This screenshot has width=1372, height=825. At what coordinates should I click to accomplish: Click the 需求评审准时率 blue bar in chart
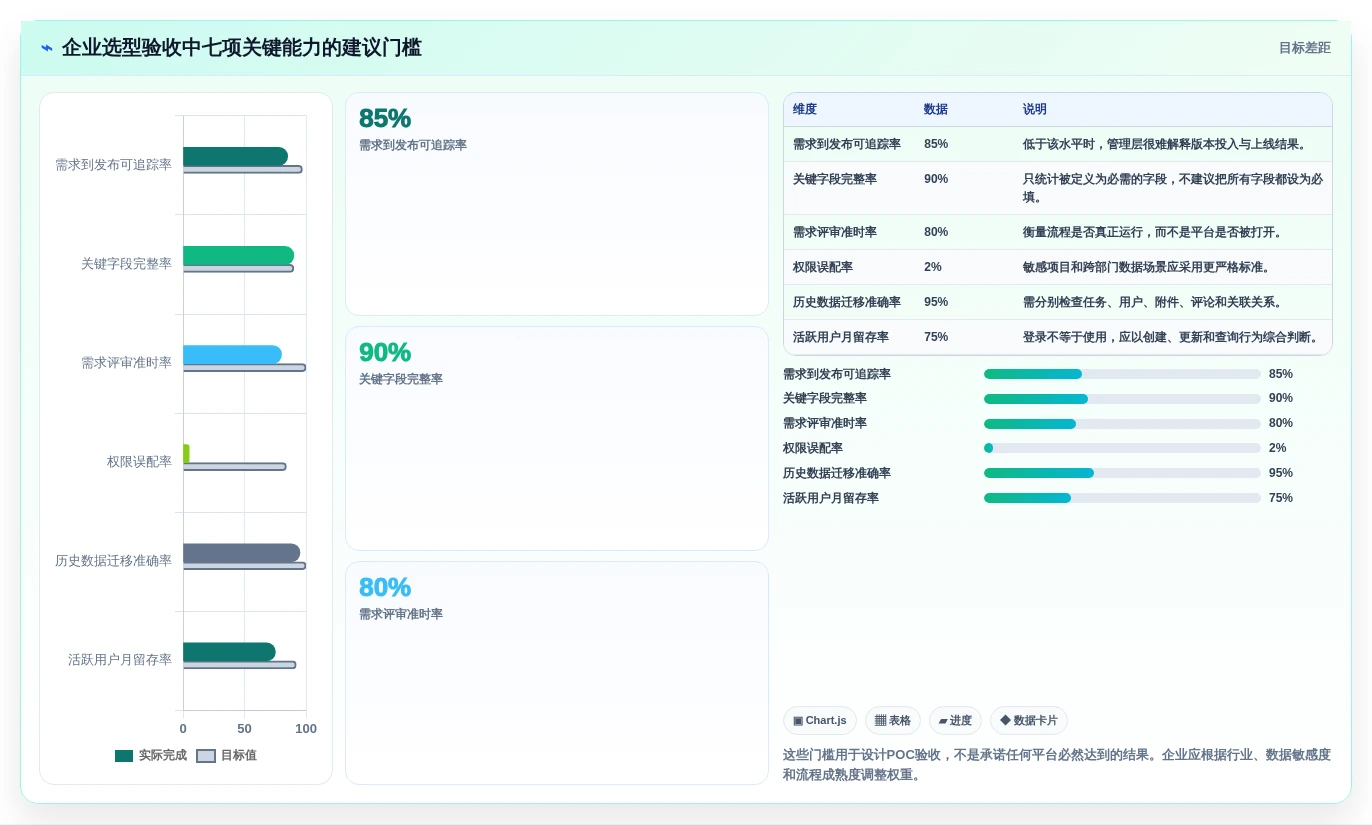[x=232, y=355]
